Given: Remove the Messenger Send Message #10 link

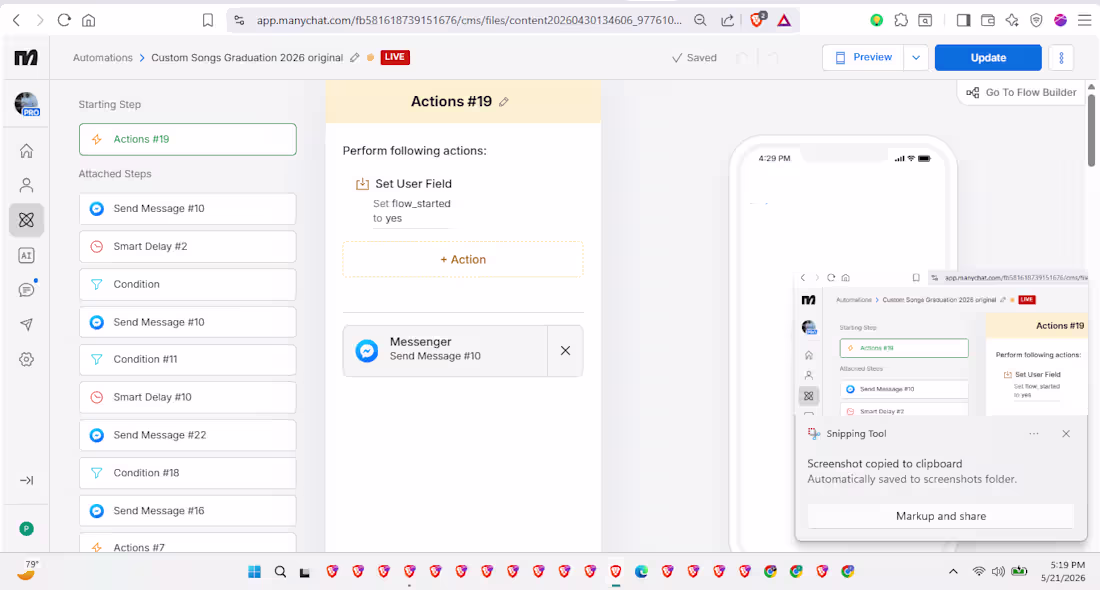Looking at the screenshot, I should click(x=565, y=351).
